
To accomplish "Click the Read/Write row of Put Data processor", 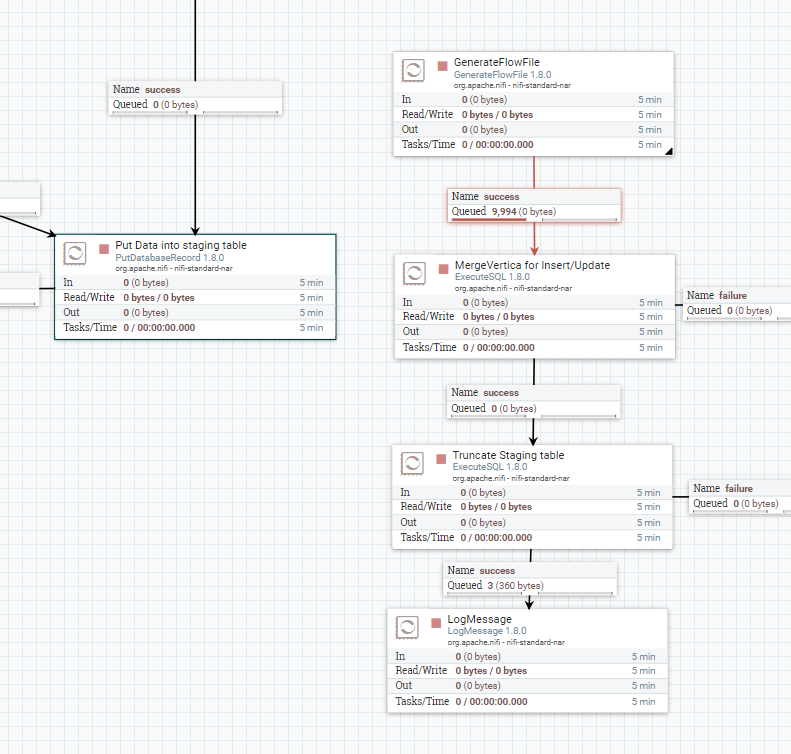I will [195, 298].
